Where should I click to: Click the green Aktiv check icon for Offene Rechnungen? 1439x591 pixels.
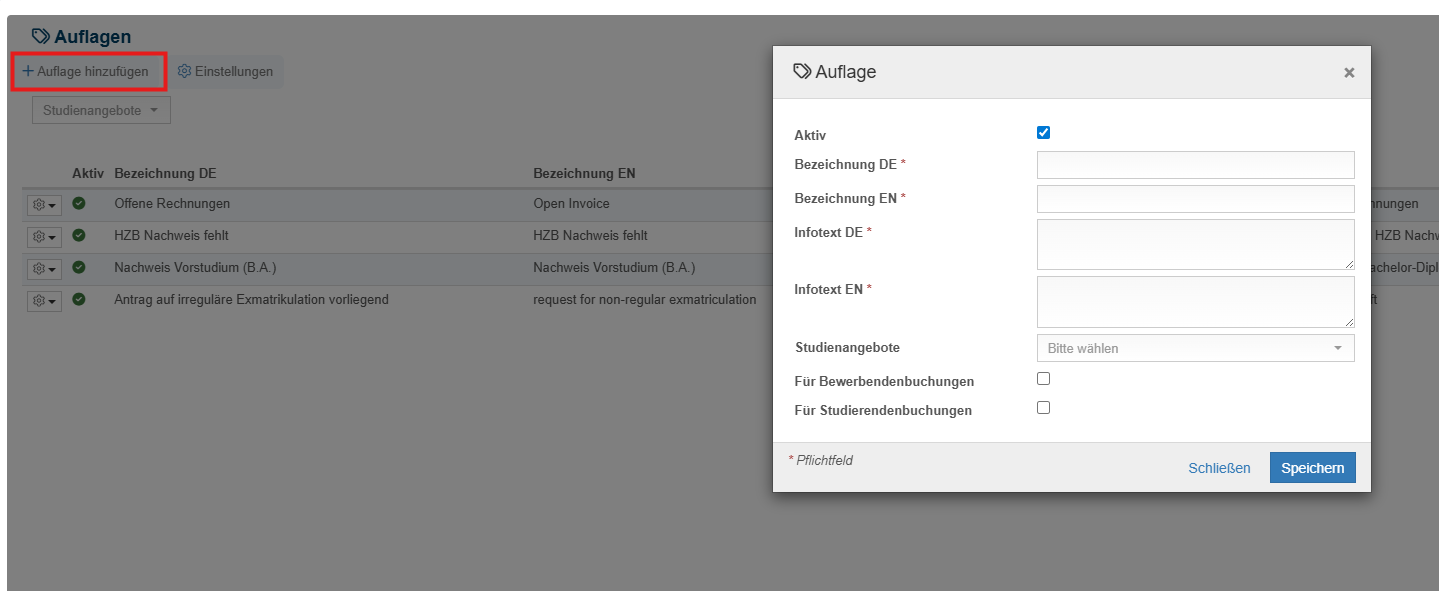[x=78, y=204]
